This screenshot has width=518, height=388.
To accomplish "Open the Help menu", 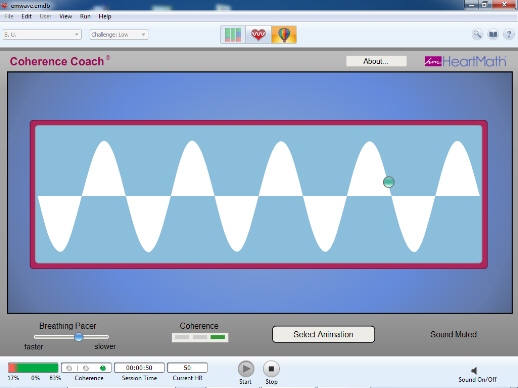I will pyautogui.click(x=105, y=16).
